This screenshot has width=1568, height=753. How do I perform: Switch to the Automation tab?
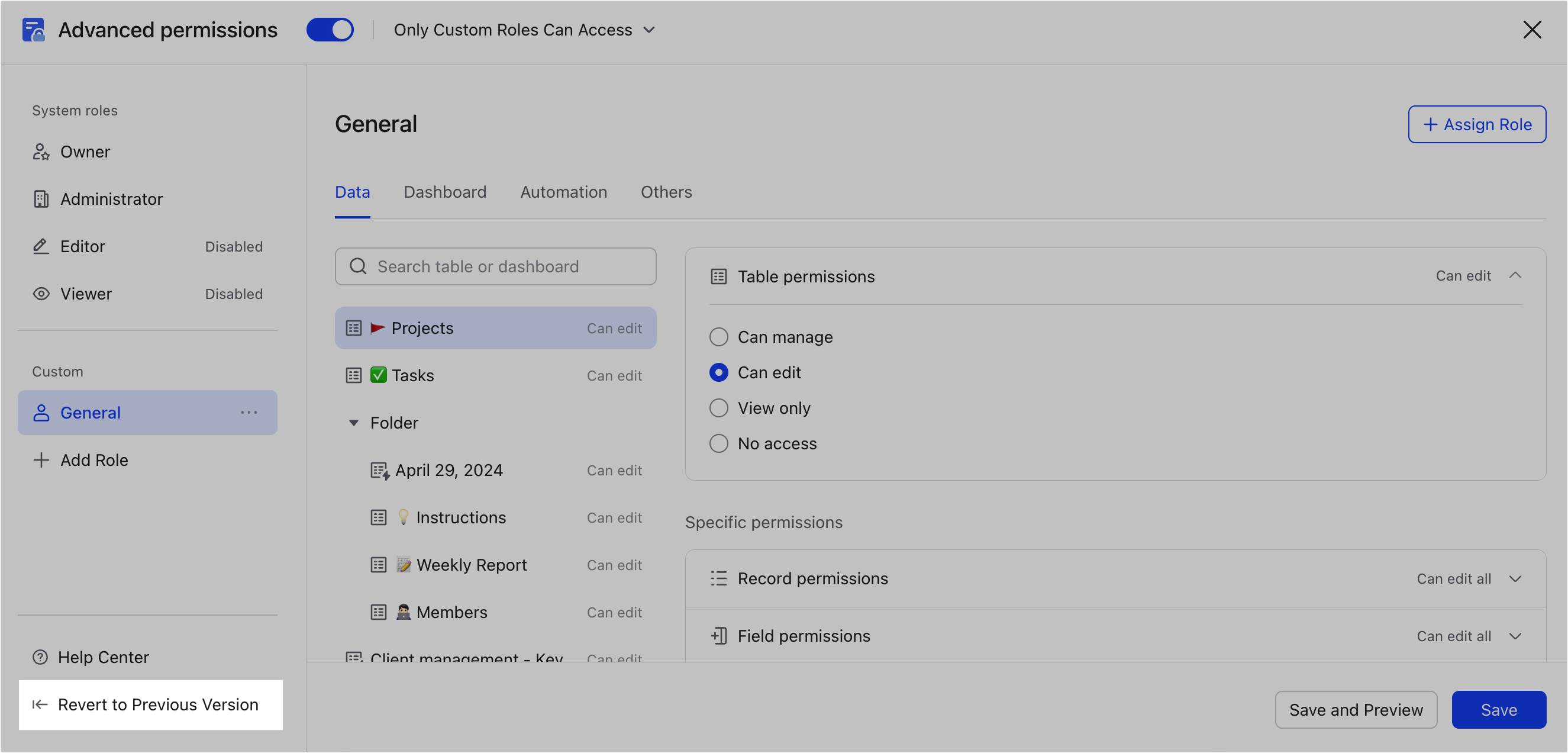[x=564, y=192]
